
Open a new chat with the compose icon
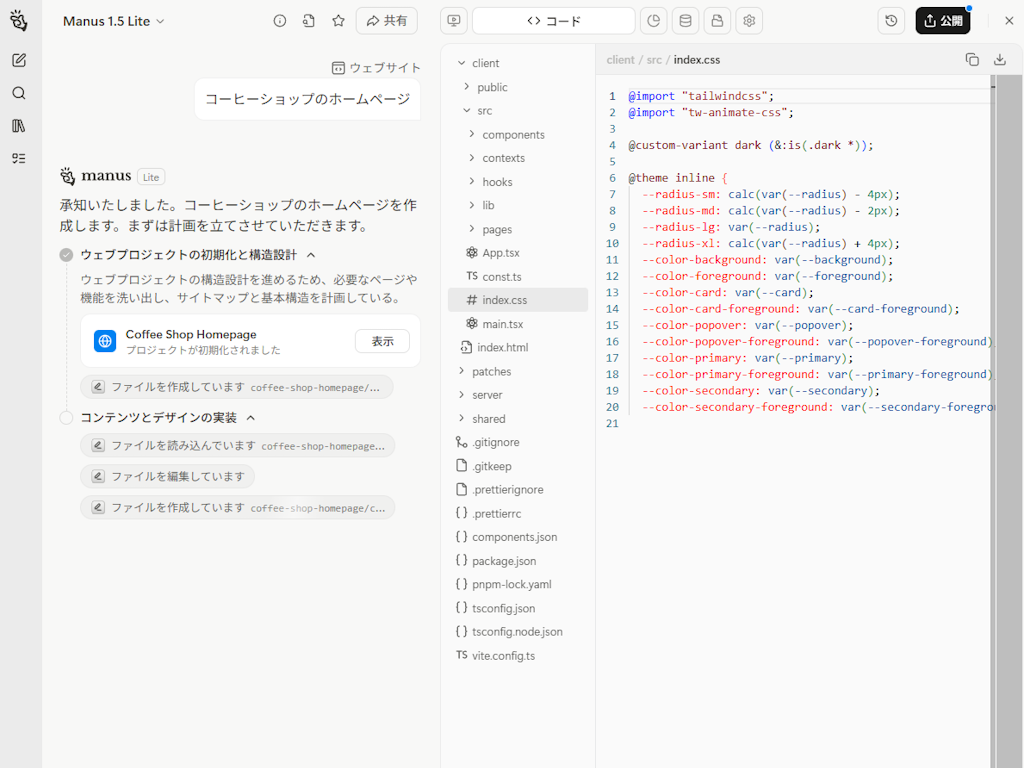(x=19, y=60)
